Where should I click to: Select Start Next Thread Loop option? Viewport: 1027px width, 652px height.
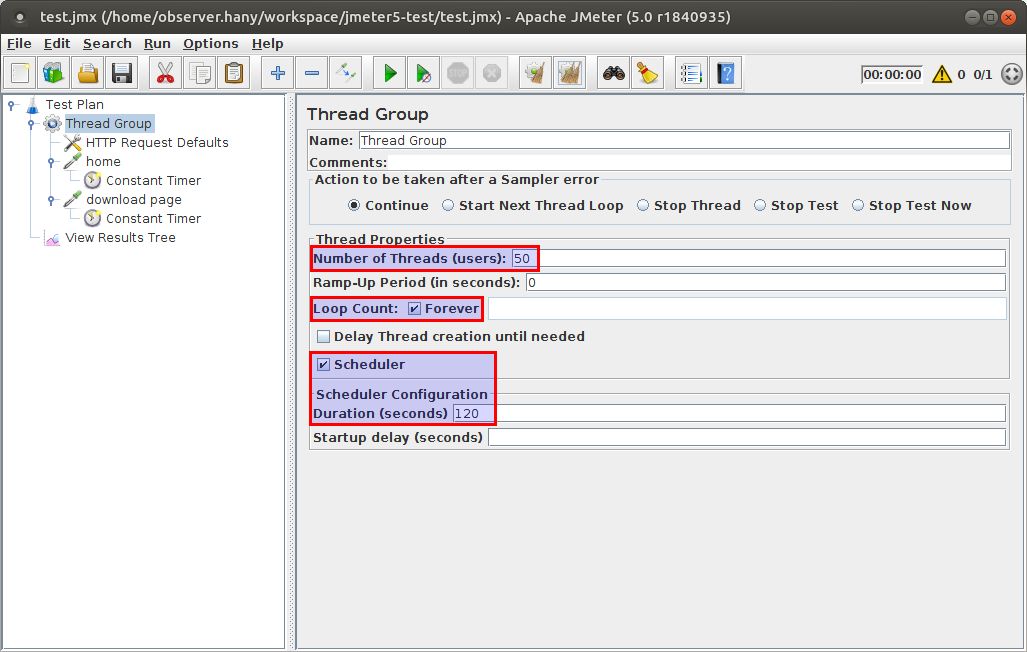click(448, 205)
